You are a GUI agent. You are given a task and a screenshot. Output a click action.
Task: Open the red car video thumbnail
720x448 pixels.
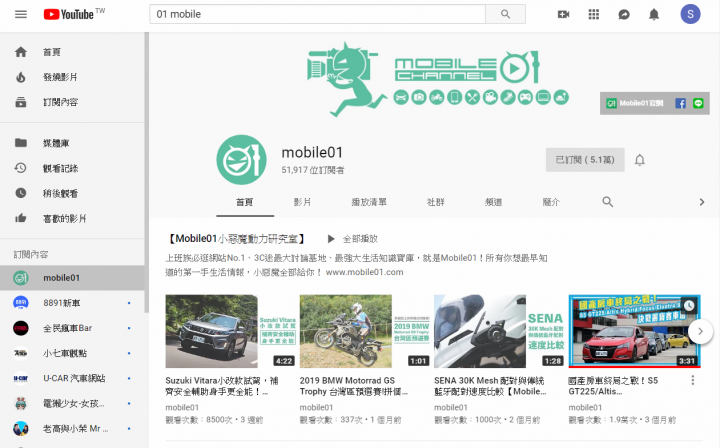coord(634,331)
